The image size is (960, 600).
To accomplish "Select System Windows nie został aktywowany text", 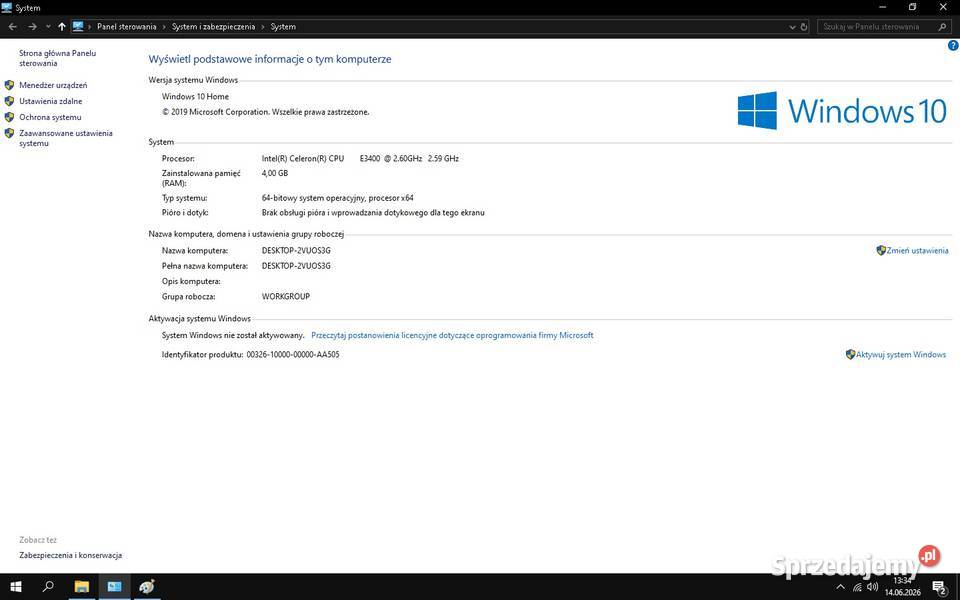I will 233,336.
